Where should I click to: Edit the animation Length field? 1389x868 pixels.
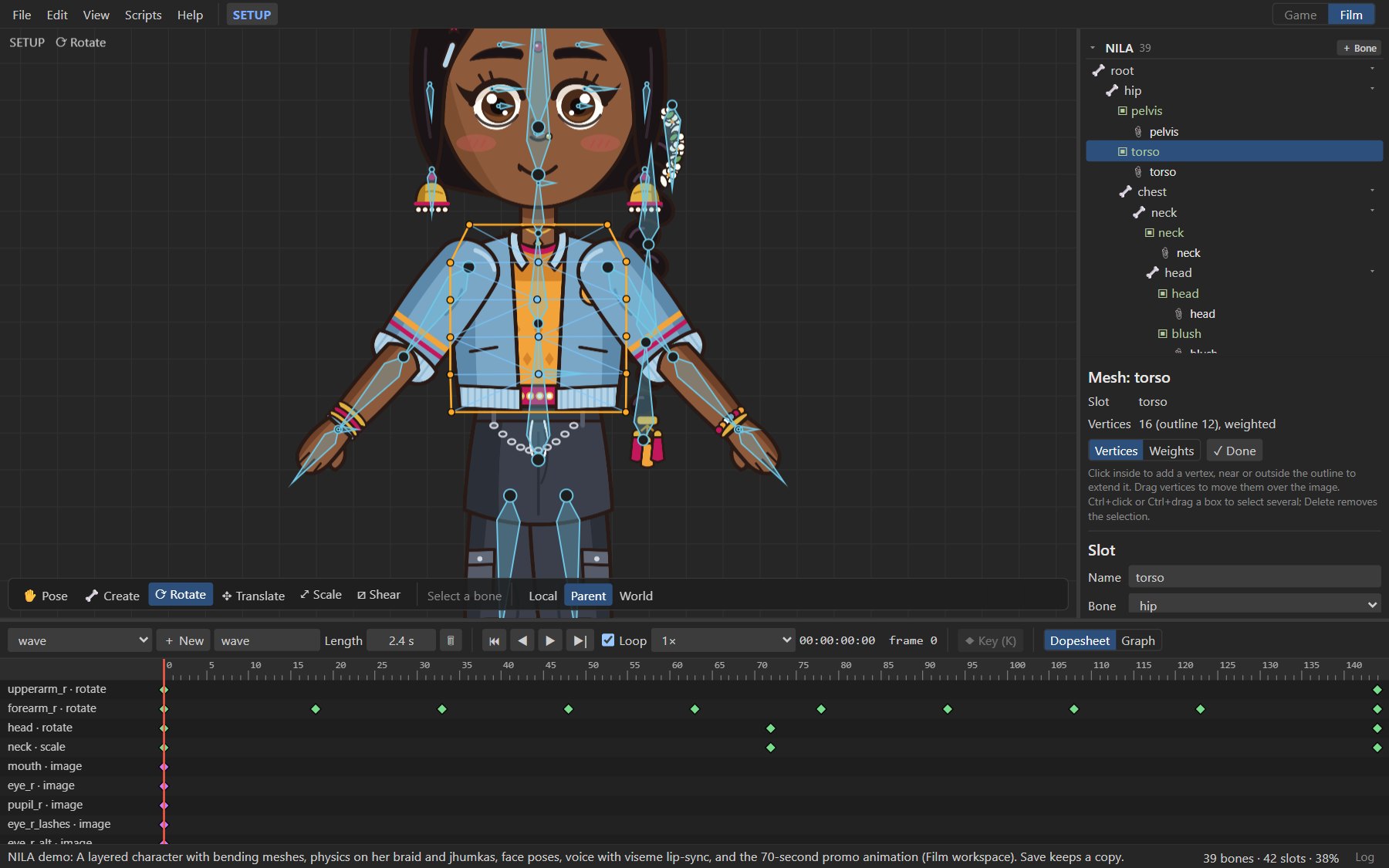pyautogui.click(x=401, y=640)
